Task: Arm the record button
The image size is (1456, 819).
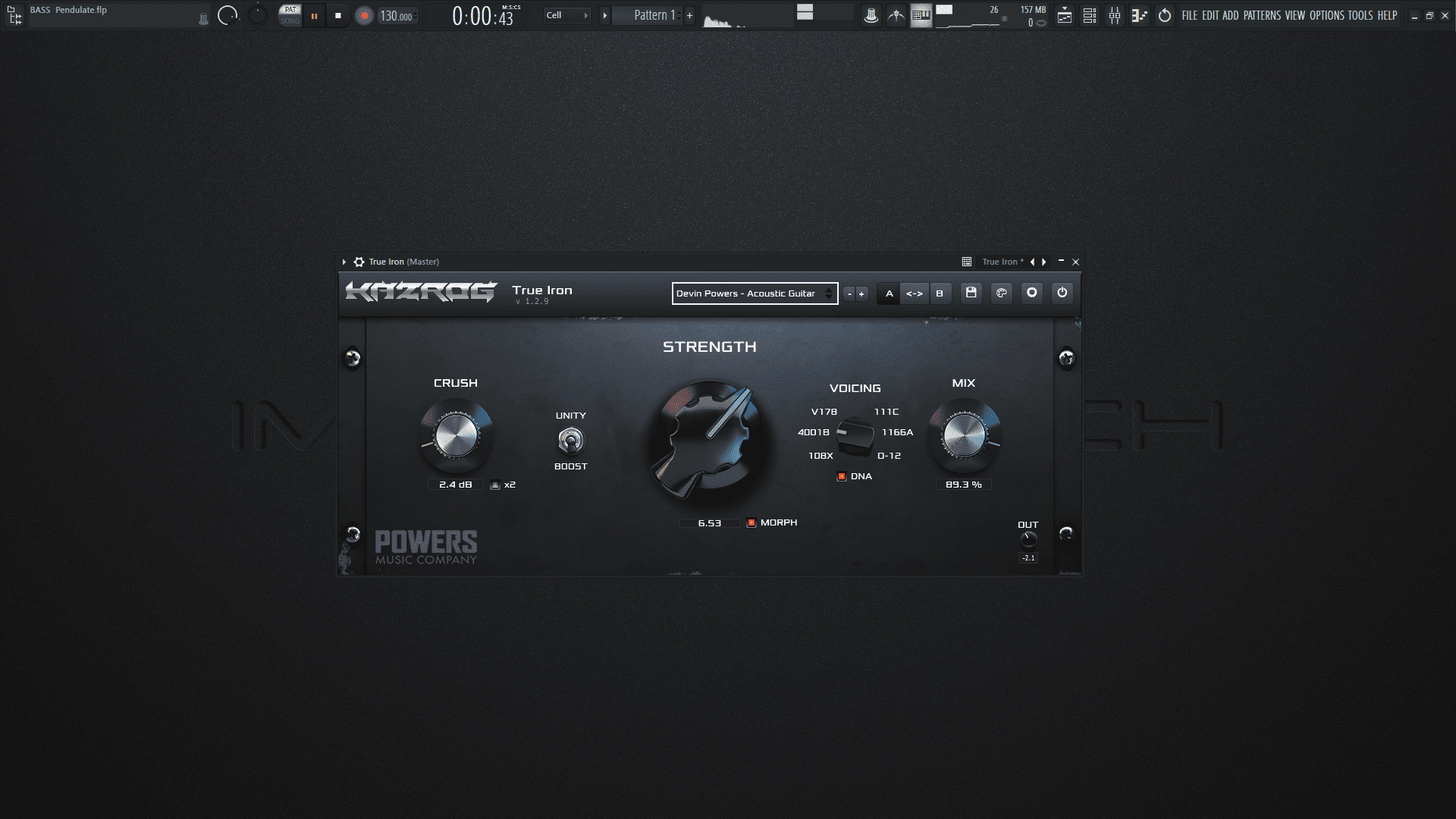Action: pos(364,15)
